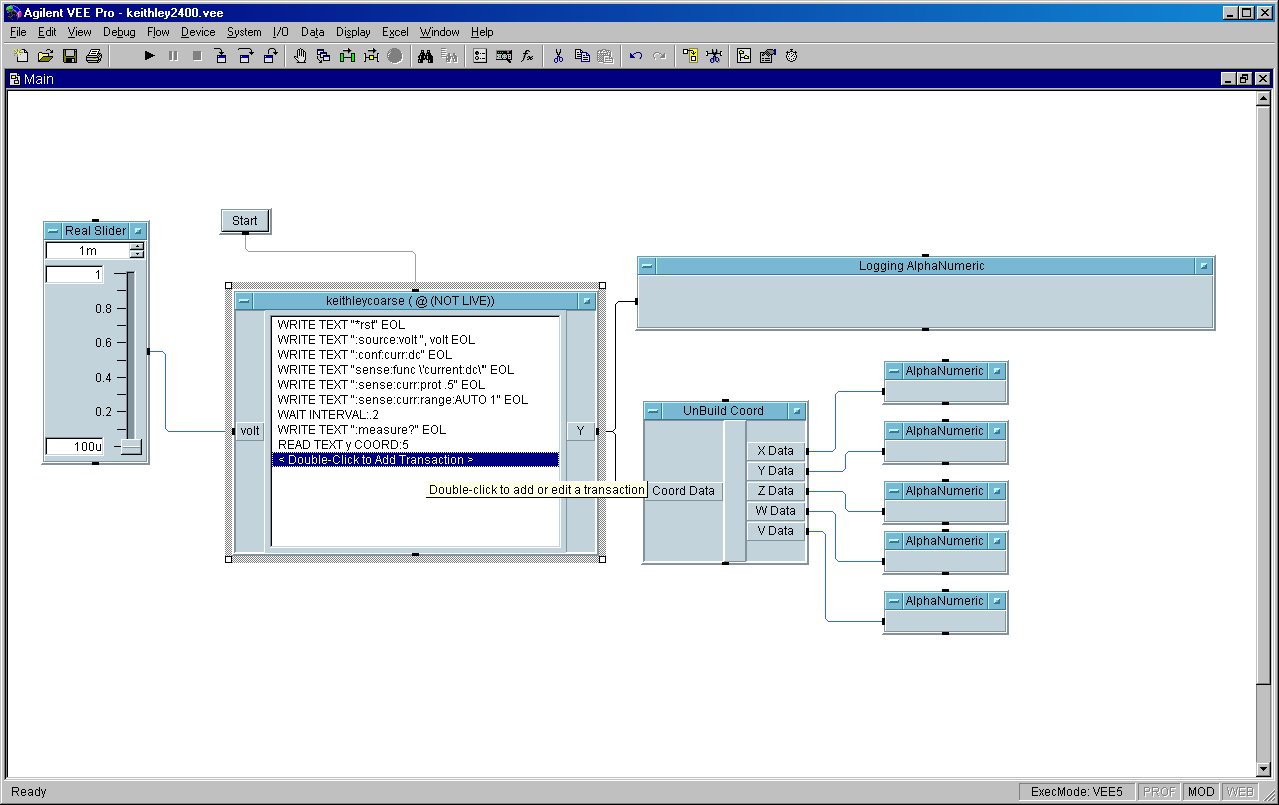Click the Function fx toolbar icon

point(527,56)
